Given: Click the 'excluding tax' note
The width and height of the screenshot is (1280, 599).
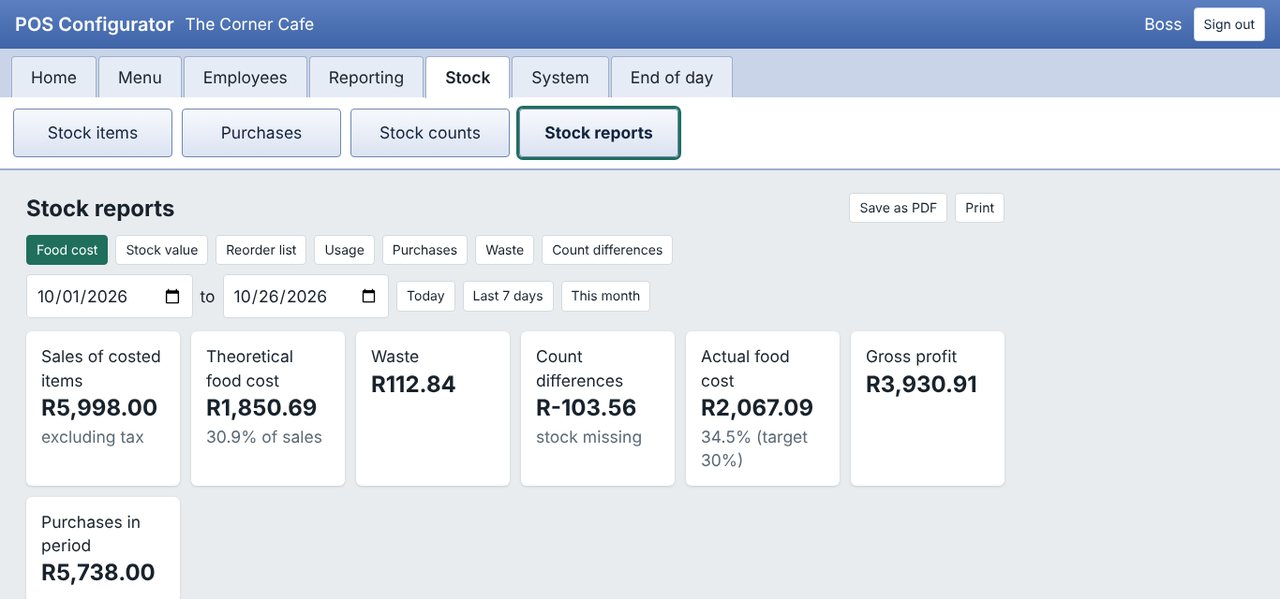Looking at the screenshot, I should pyautogui.click(x=92, y=437).
